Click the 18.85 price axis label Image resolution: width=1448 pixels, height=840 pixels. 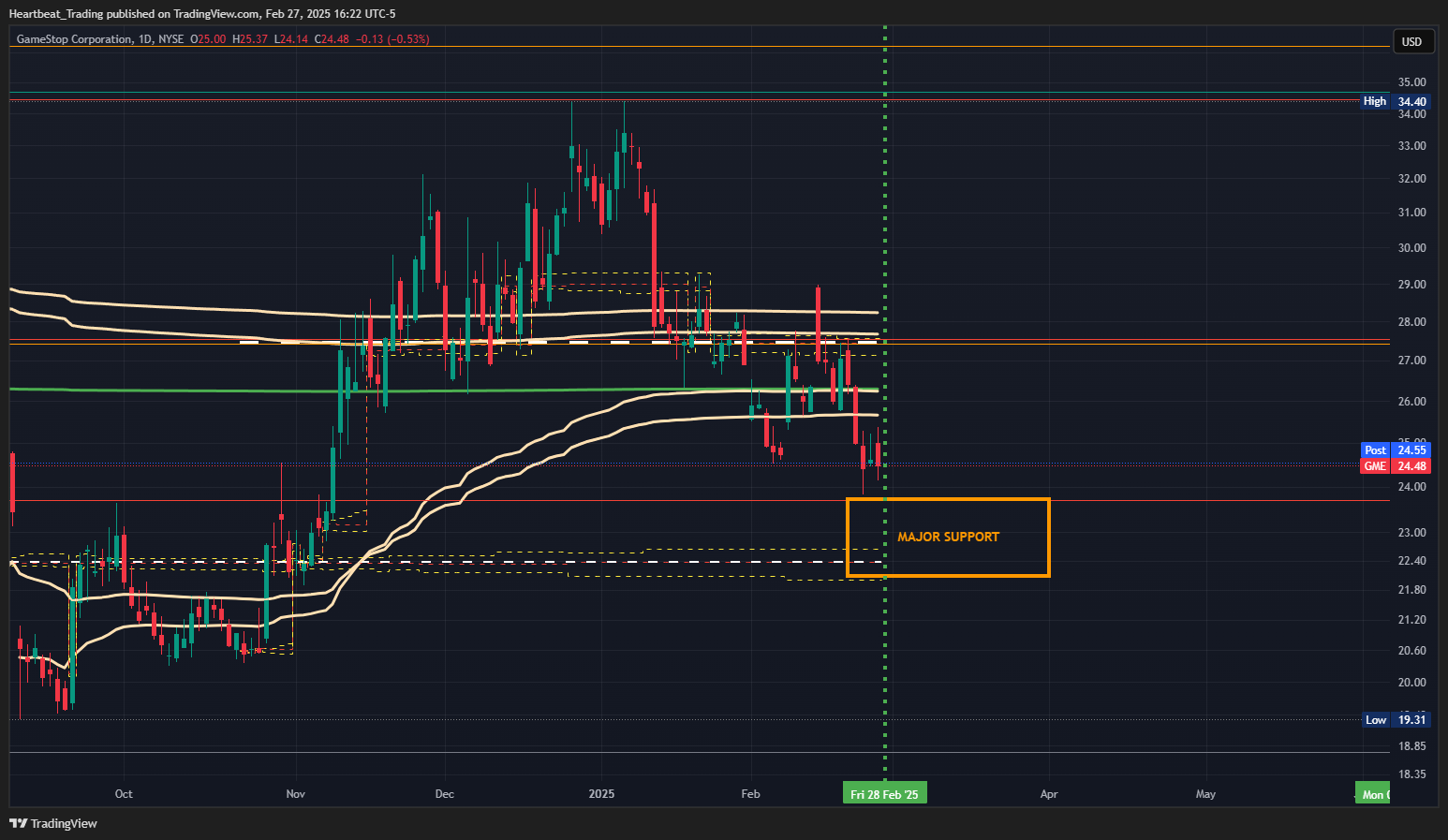click(1411, 746)
